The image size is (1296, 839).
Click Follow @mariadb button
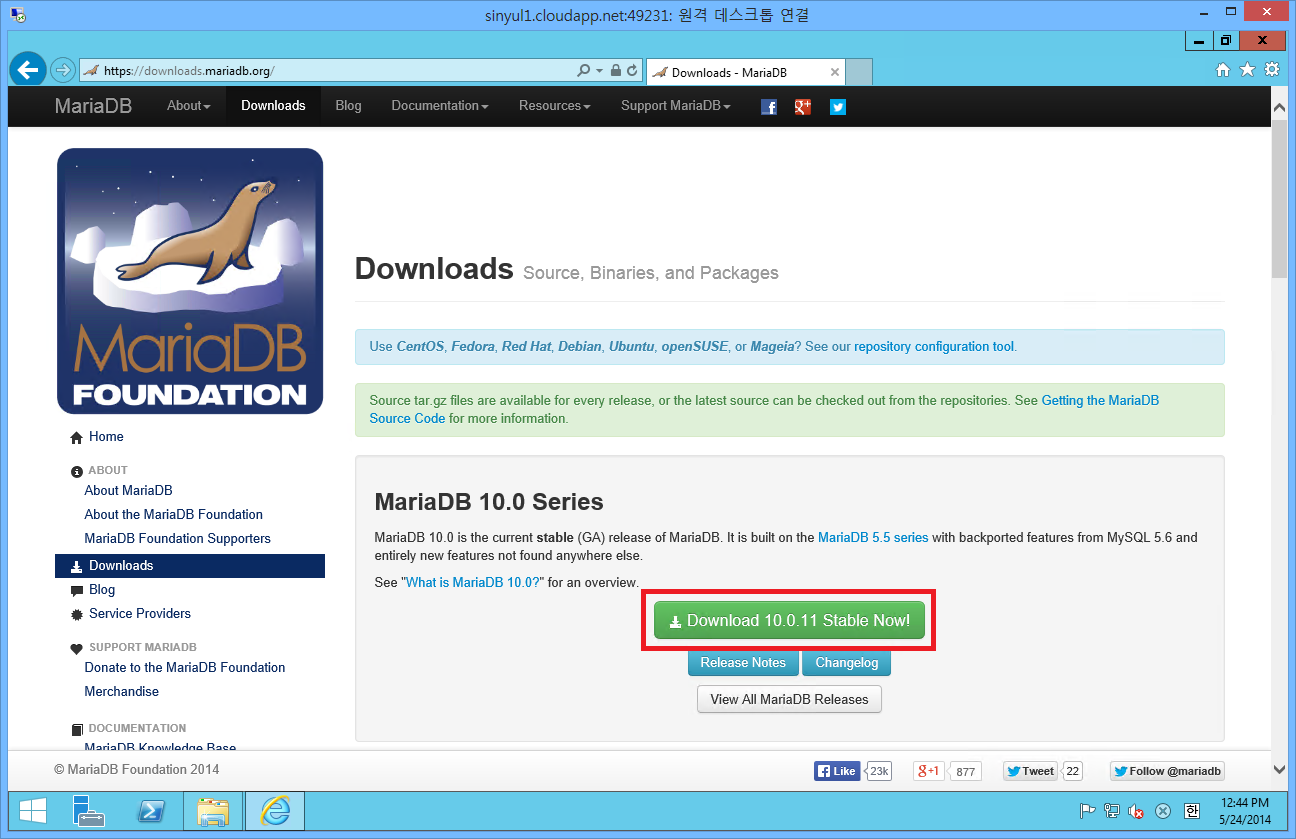[1167, 771]
